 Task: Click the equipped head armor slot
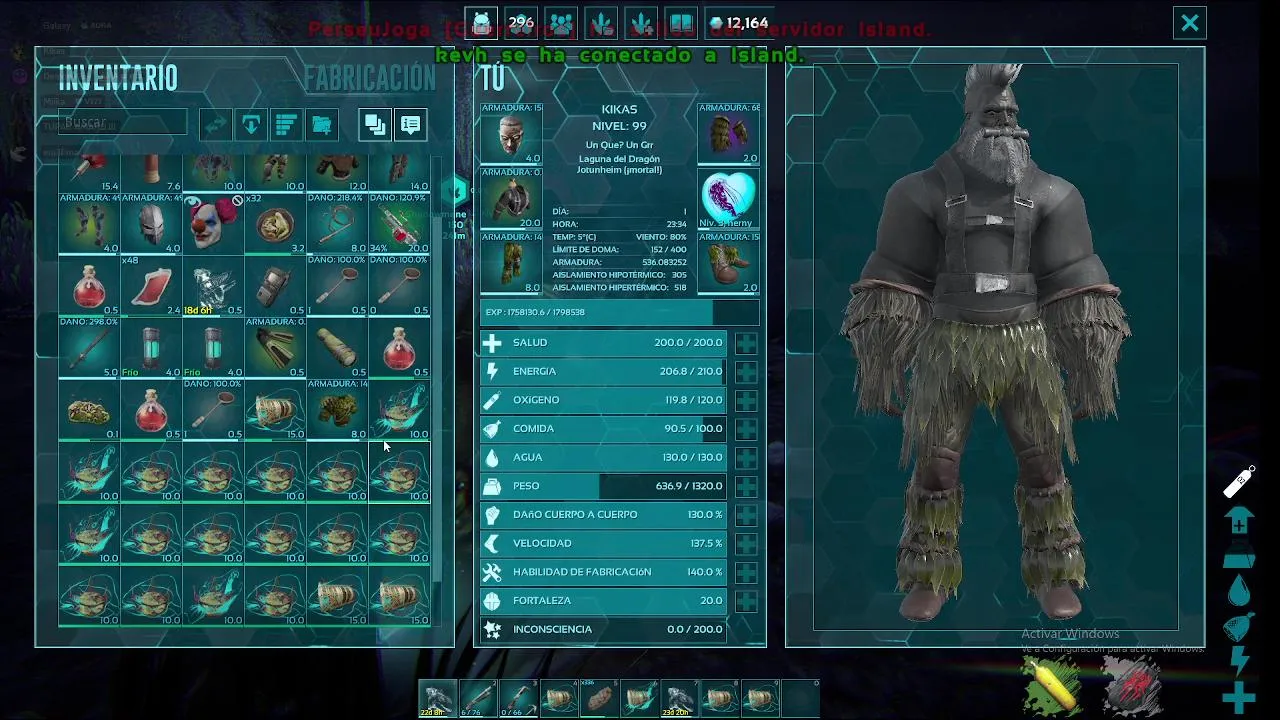[x=511, y=134]
